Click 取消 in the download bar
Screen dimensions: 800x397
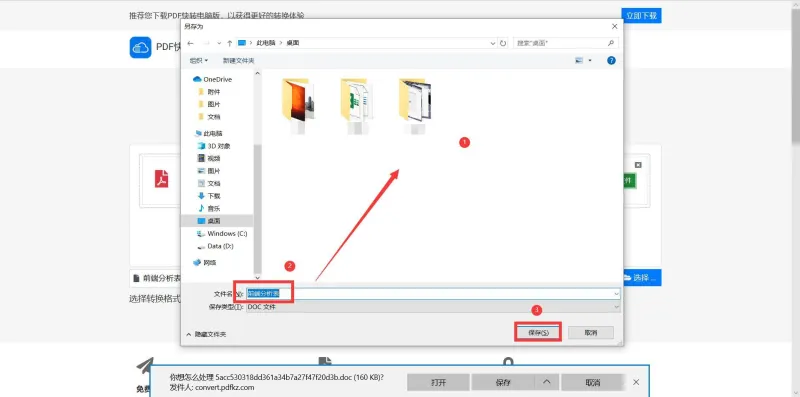tap(592, 382)
